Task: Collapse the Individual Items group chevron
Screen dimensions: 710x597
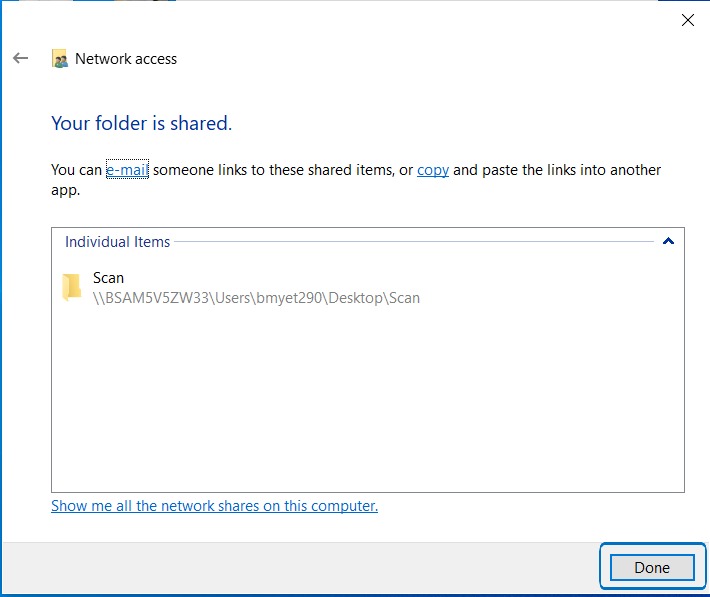Action: point(668,241)
